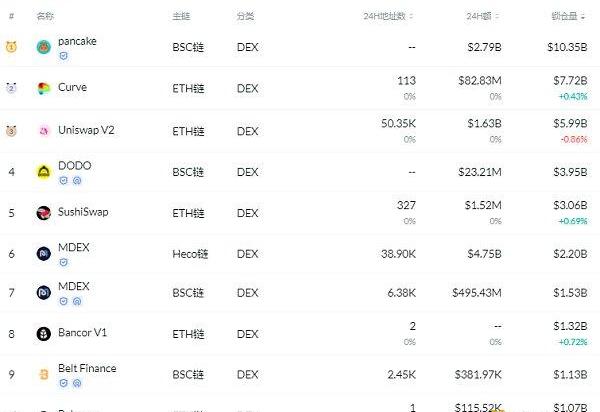Click the category column header
The height and width of the screenshot is (412, 600).
click(x=245, y=16)
